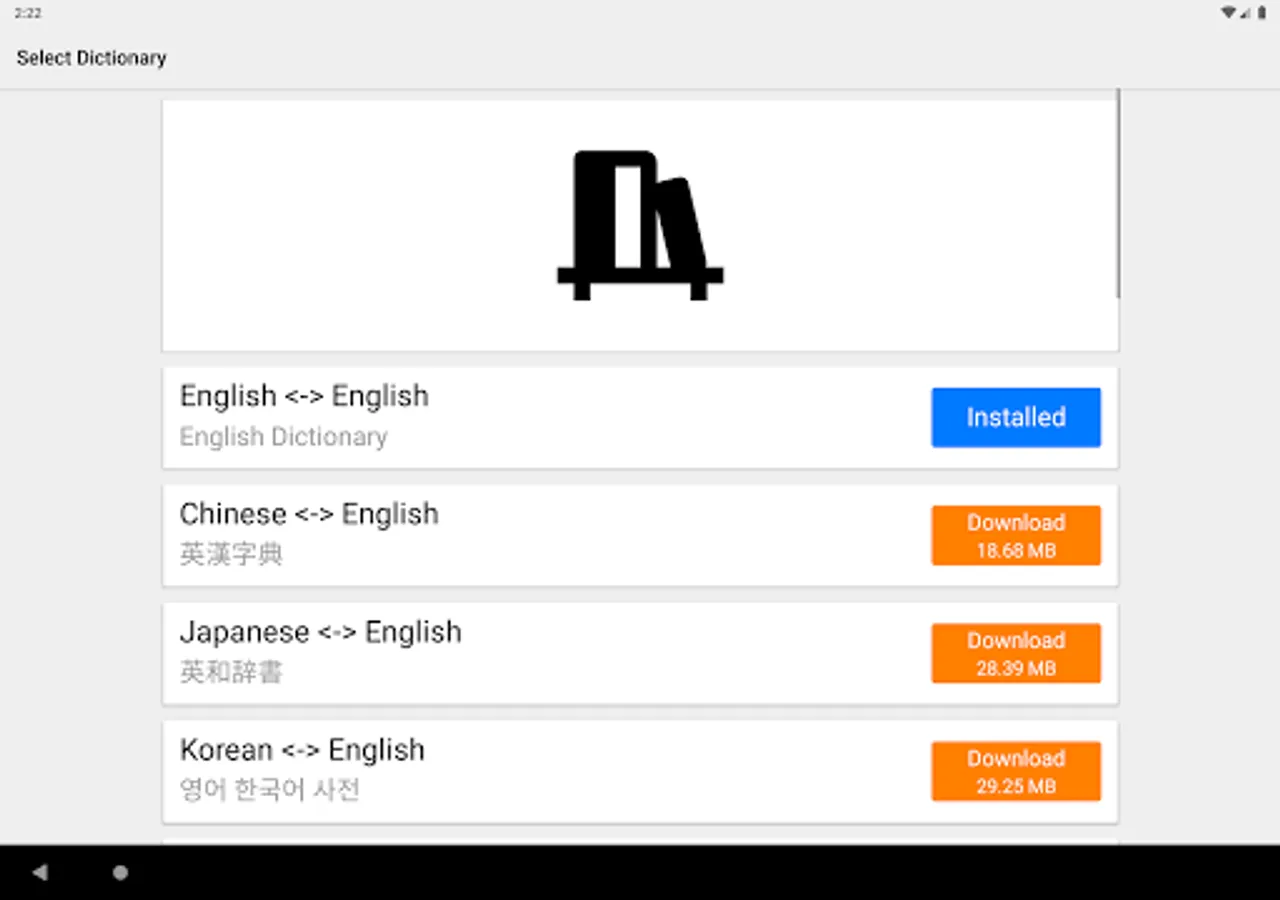The height and width of the screenshot is (900, 1280).
Task: Select the English <-> English title
Action: coord(304,396)
